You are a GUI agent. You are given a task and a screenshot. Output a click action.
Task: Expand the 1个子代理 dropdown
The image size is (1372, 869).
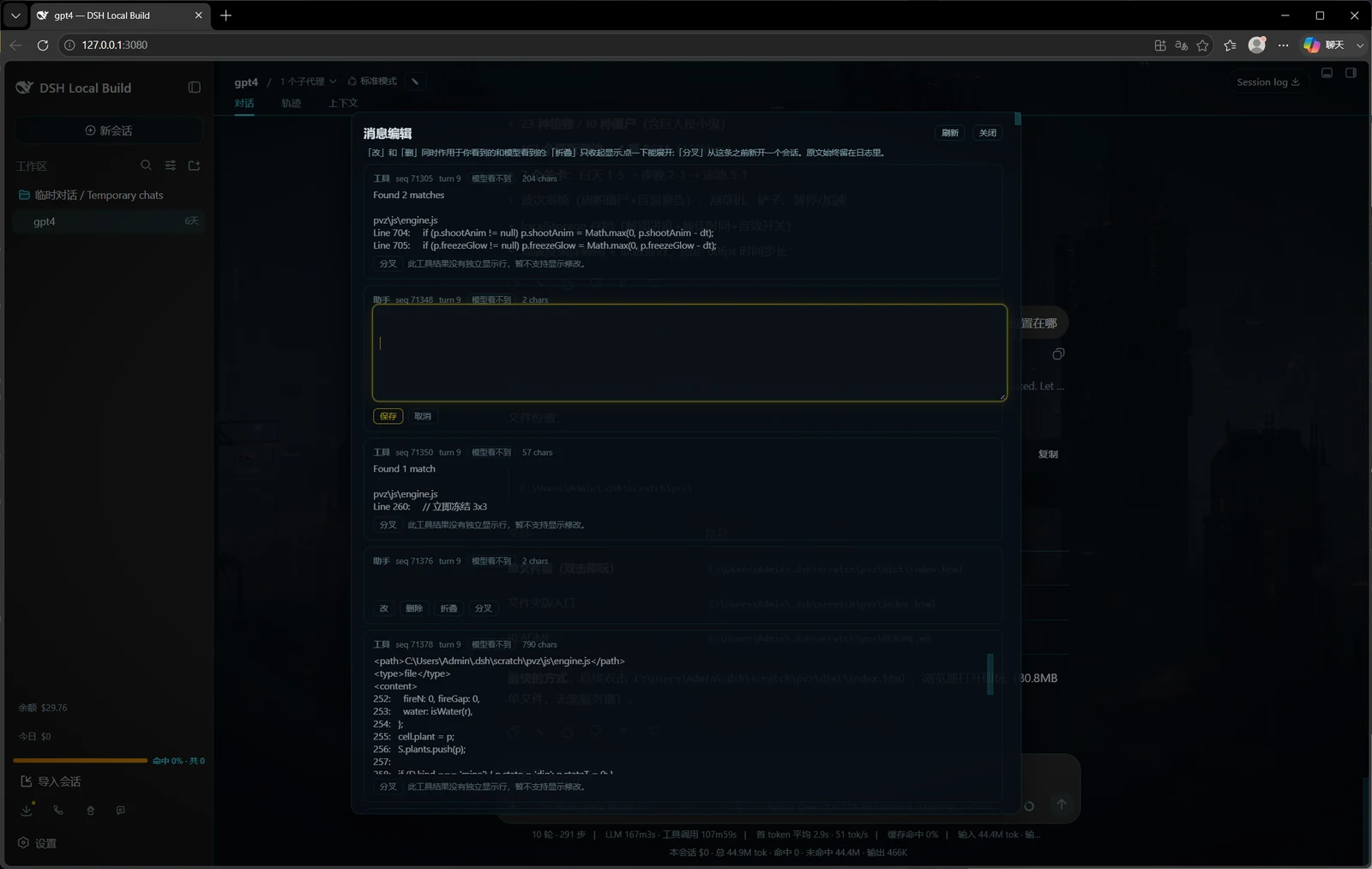point(308,81)
